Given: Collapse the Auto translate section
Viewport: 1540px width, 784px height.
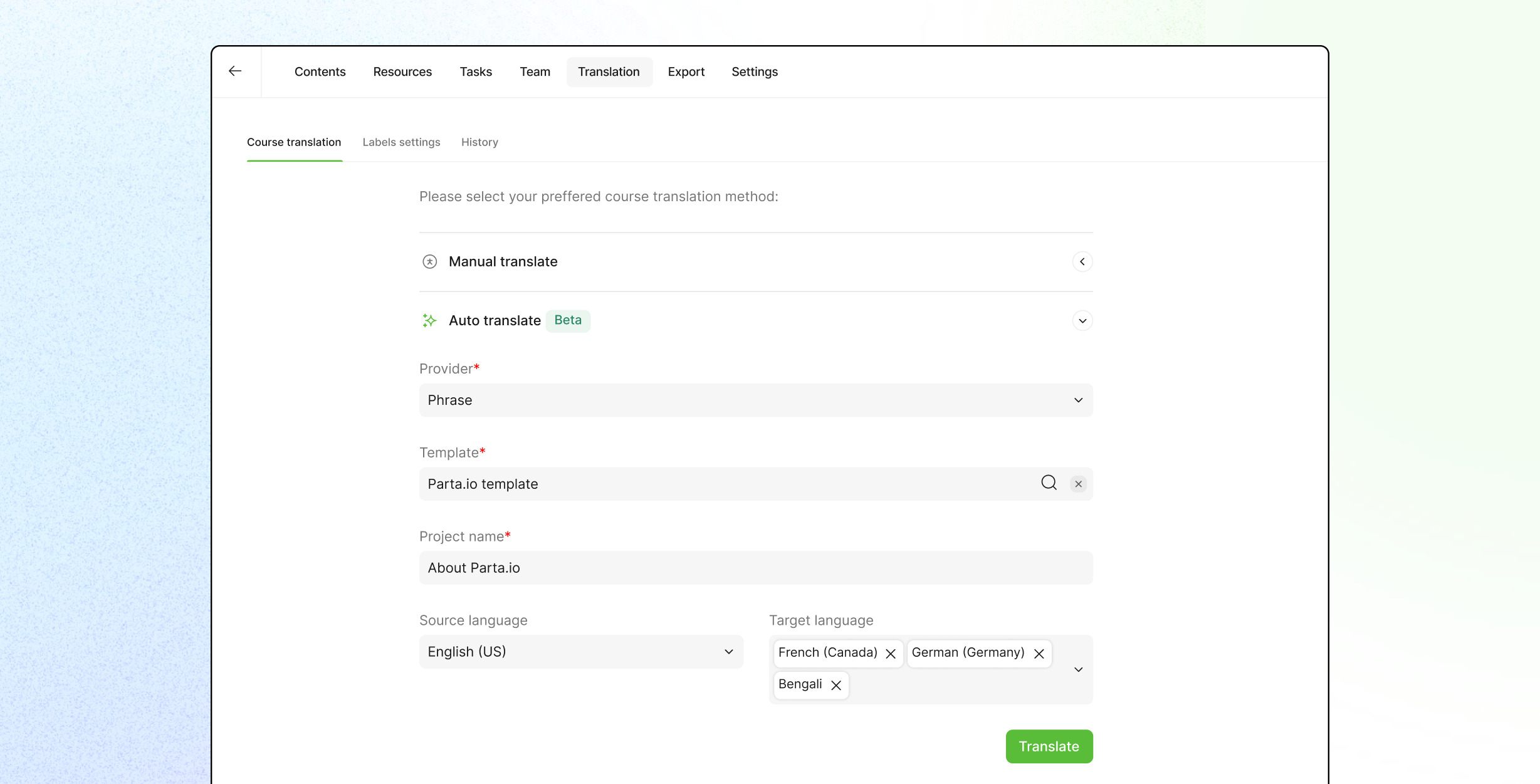Looking at the screenshot, I should 1082,321.
